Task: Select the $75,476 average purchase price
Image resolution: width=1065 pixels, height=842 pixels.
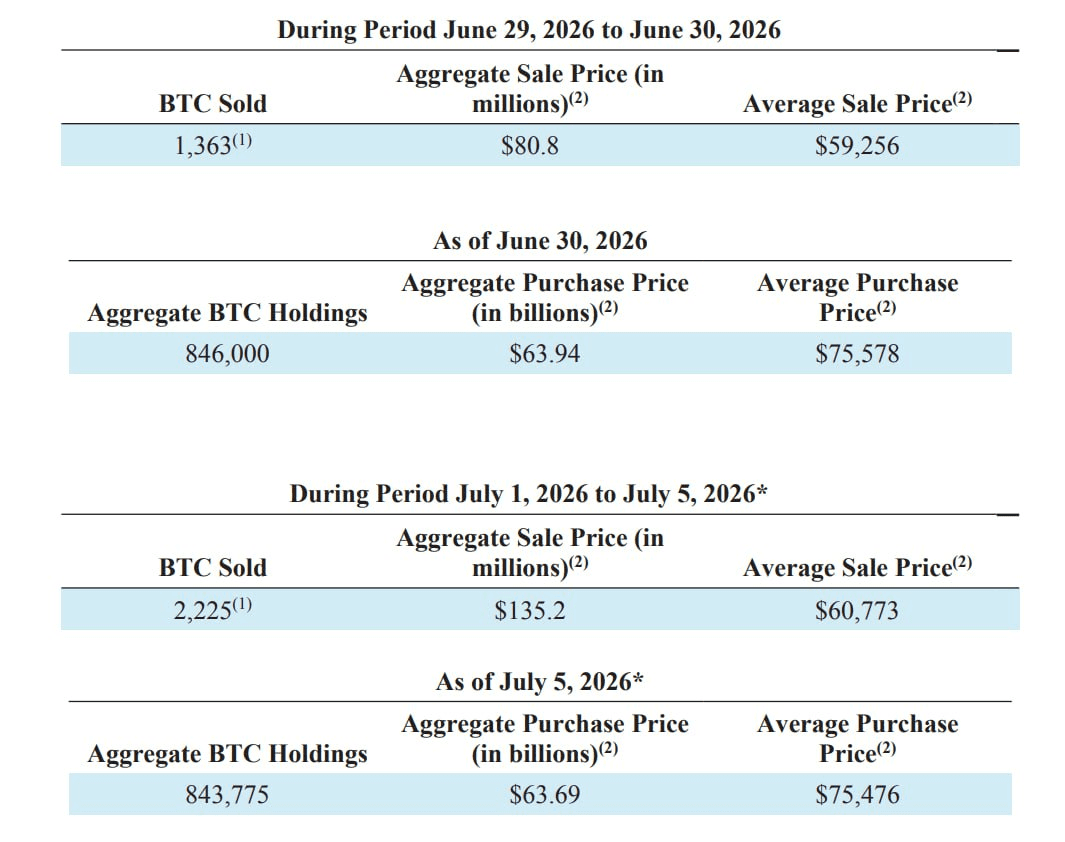Action: coord(857,794)
